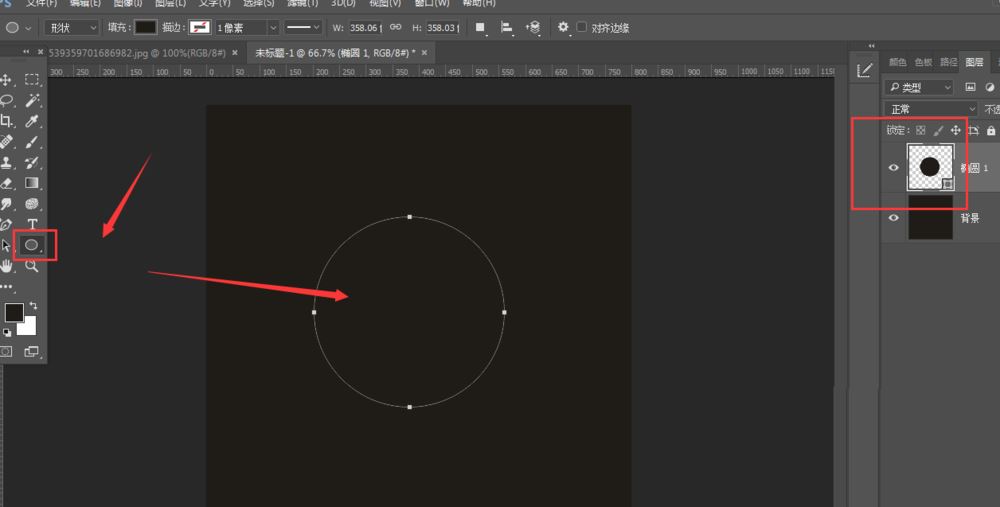Image resolution: width=1000 pixels, height=507 pixels.
Task: Select the Gradient tool
Action: (32, 183)
